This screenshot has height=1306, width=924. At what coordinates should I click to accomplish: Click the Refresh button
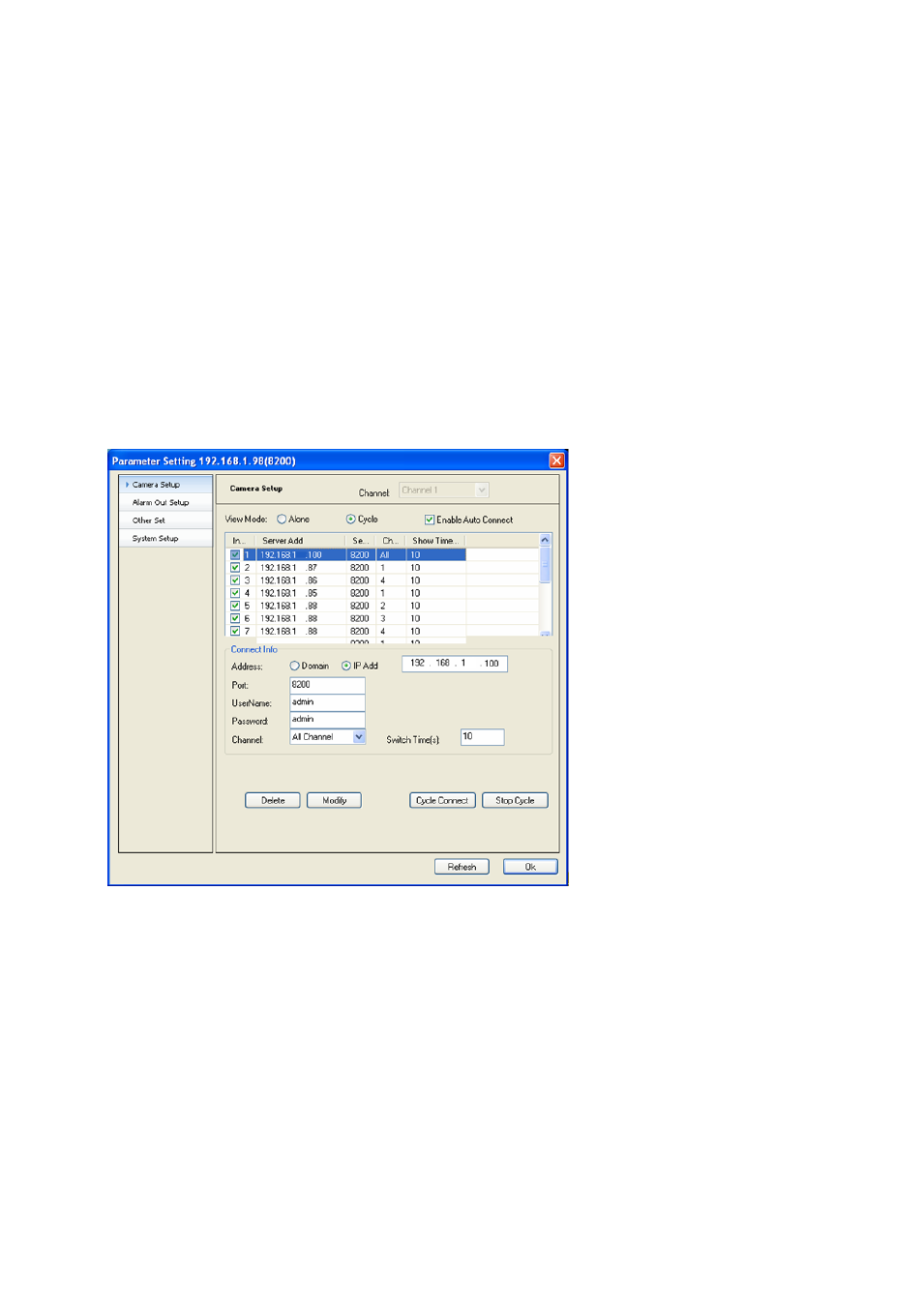click(462, 867)
